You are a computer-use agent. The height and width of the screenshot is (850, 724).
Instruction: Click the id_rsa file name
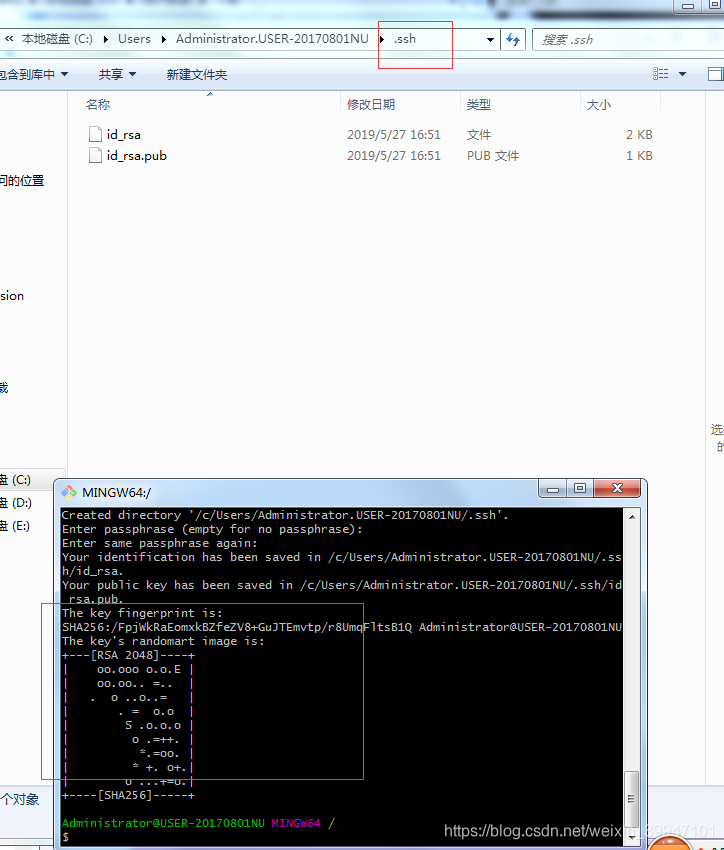click(x=124, y=134)
